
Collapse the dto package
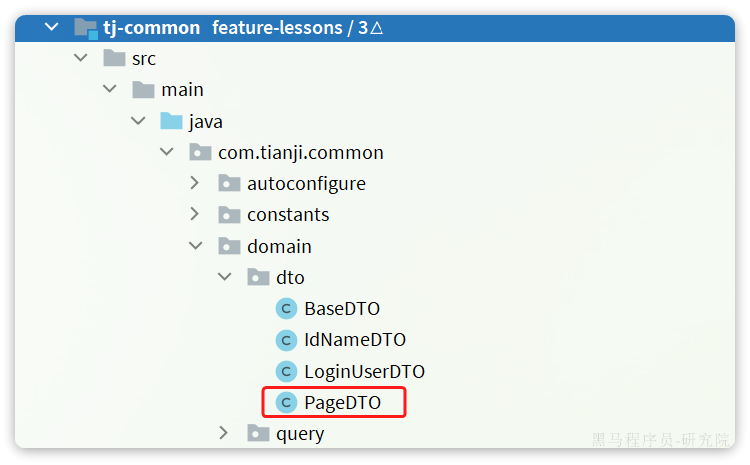pyautogui.click(x=224, y=277)
